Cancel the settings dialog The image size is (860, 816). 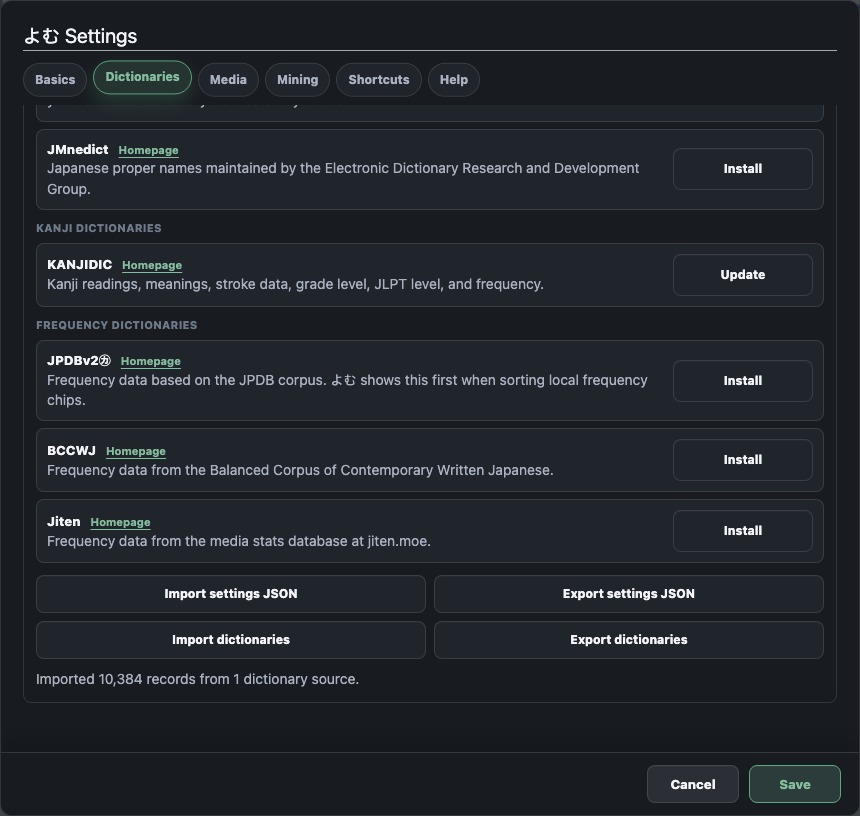click(693, 784)
